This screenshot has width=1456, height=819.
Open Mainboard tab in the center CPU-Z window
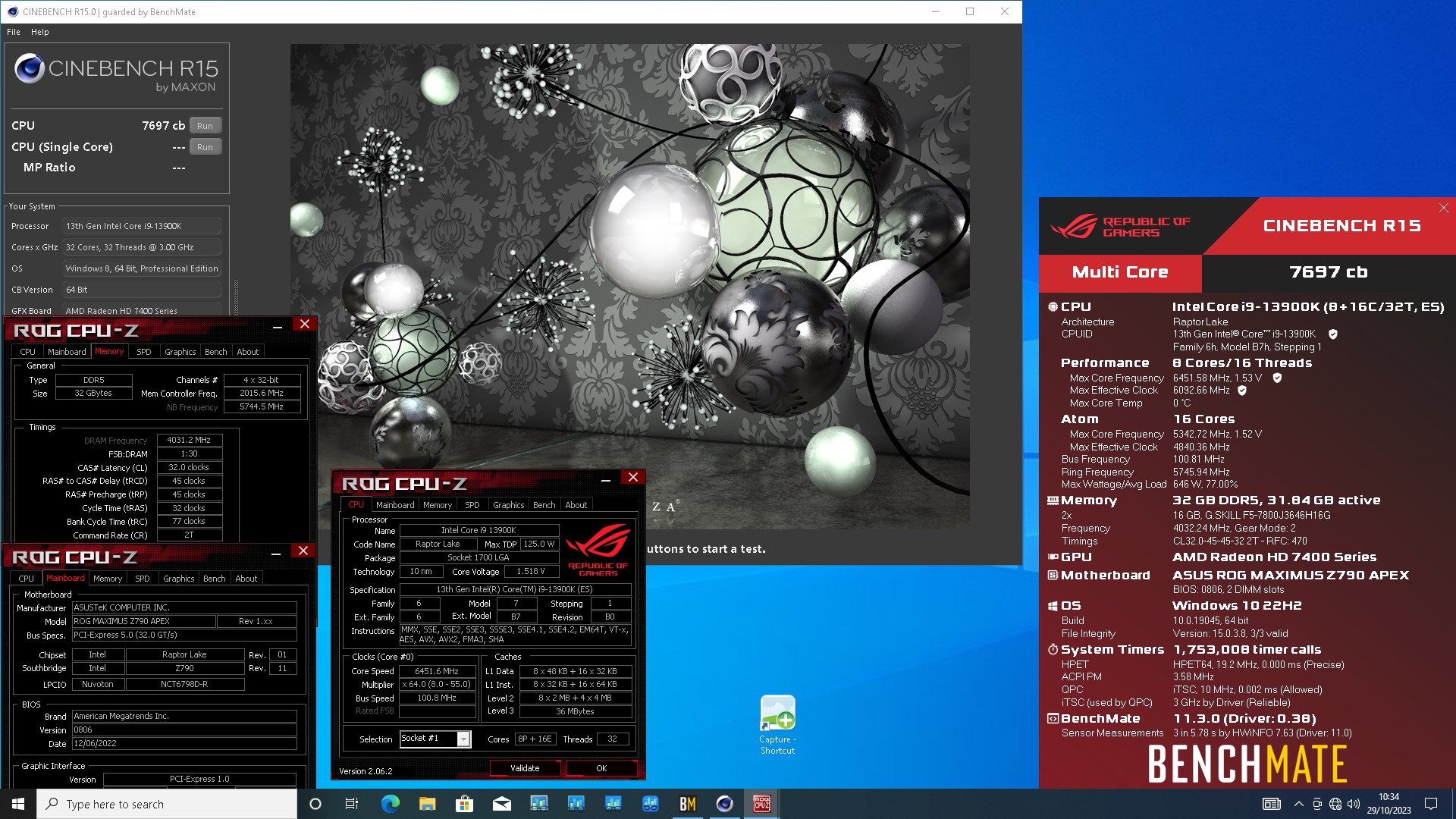(x=395, y=505)
